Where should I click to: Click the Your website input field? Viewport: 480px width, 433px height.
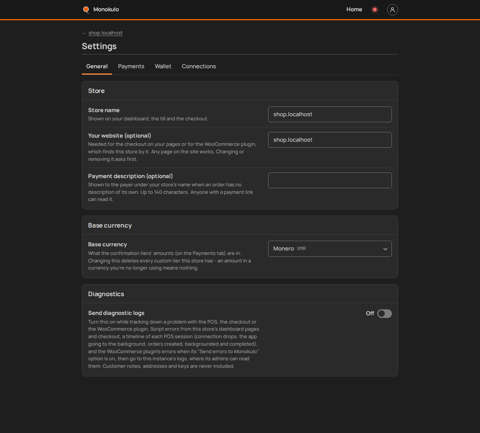click(x=330, y=140)
